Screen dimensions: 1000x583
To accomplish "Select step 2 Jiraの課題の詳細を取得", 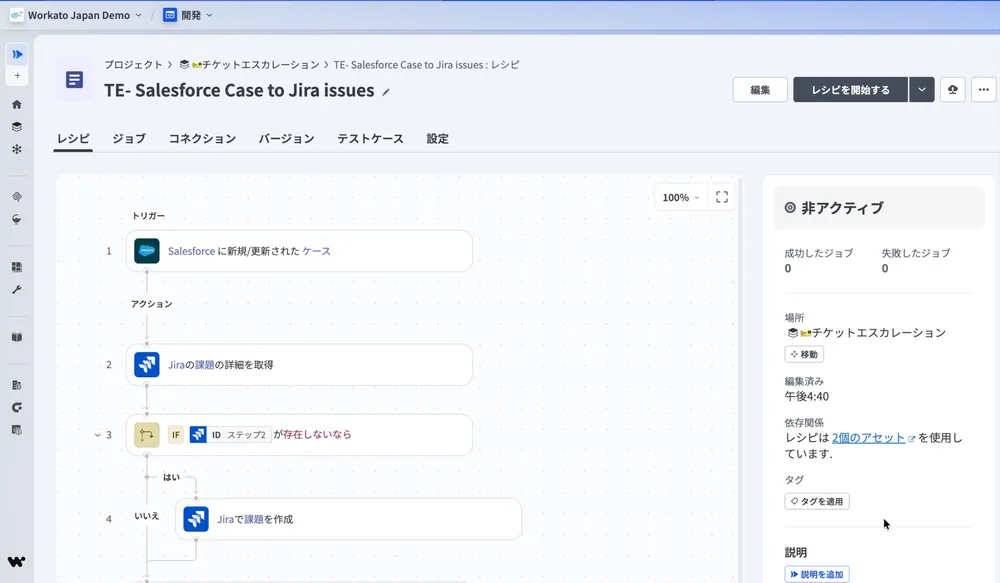I will point(299,365).
